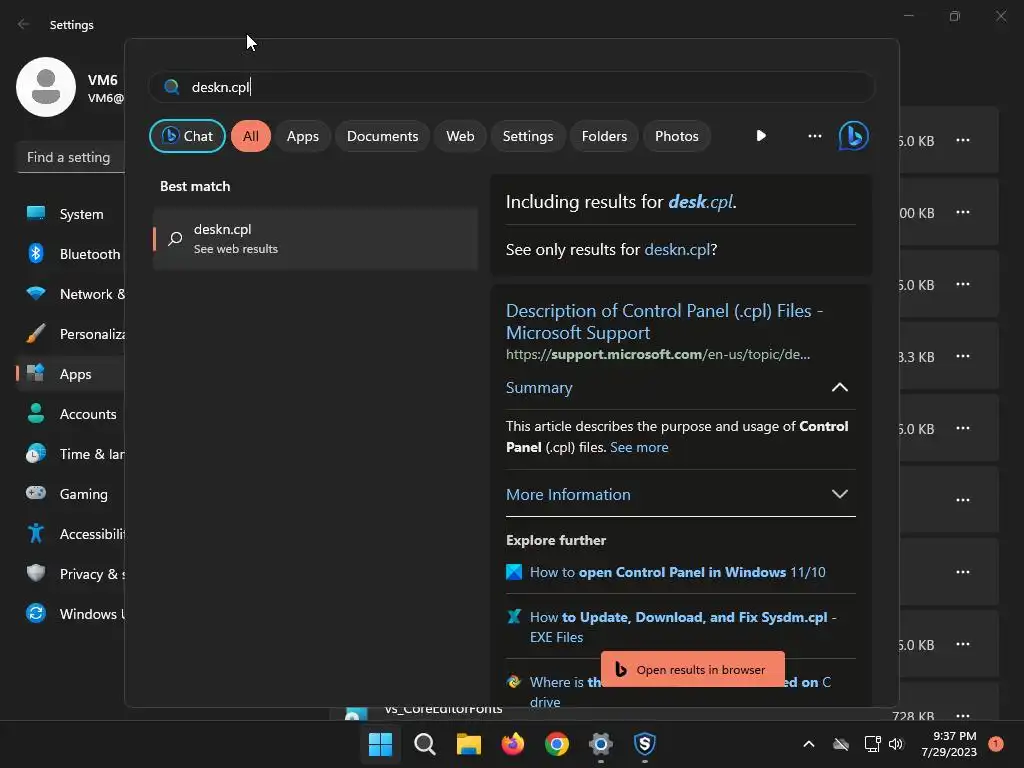1024x768 pixels.
Task: Open the deskn.cpl best match result
Action: 315,238
